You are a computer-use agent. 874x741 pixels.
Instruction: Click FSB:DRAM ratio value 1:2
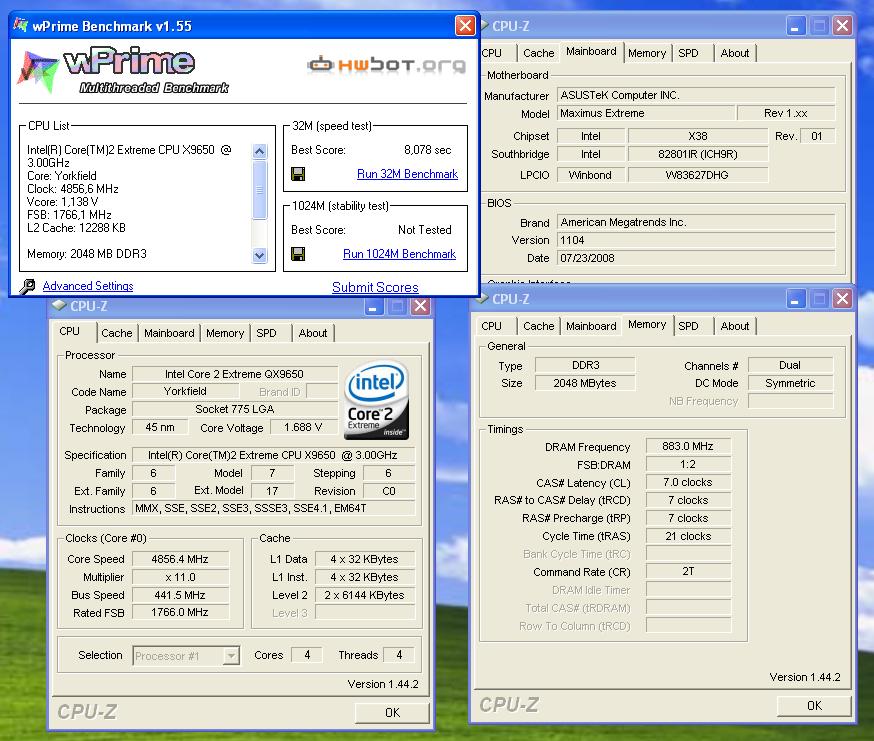(x=688, y=464)
